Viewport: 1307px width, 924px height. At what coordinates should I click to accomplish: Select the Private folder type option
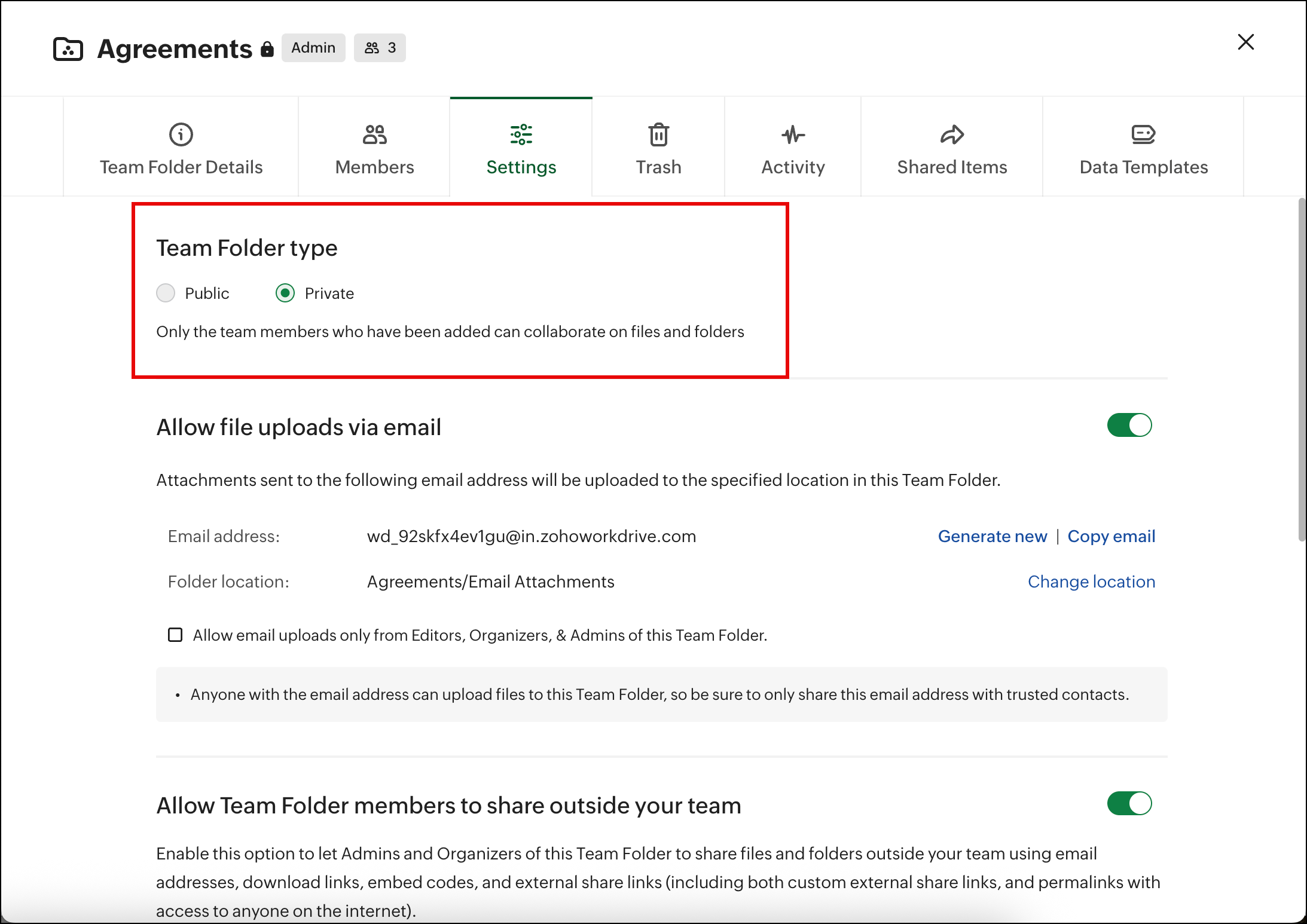[x=285, y=293]
